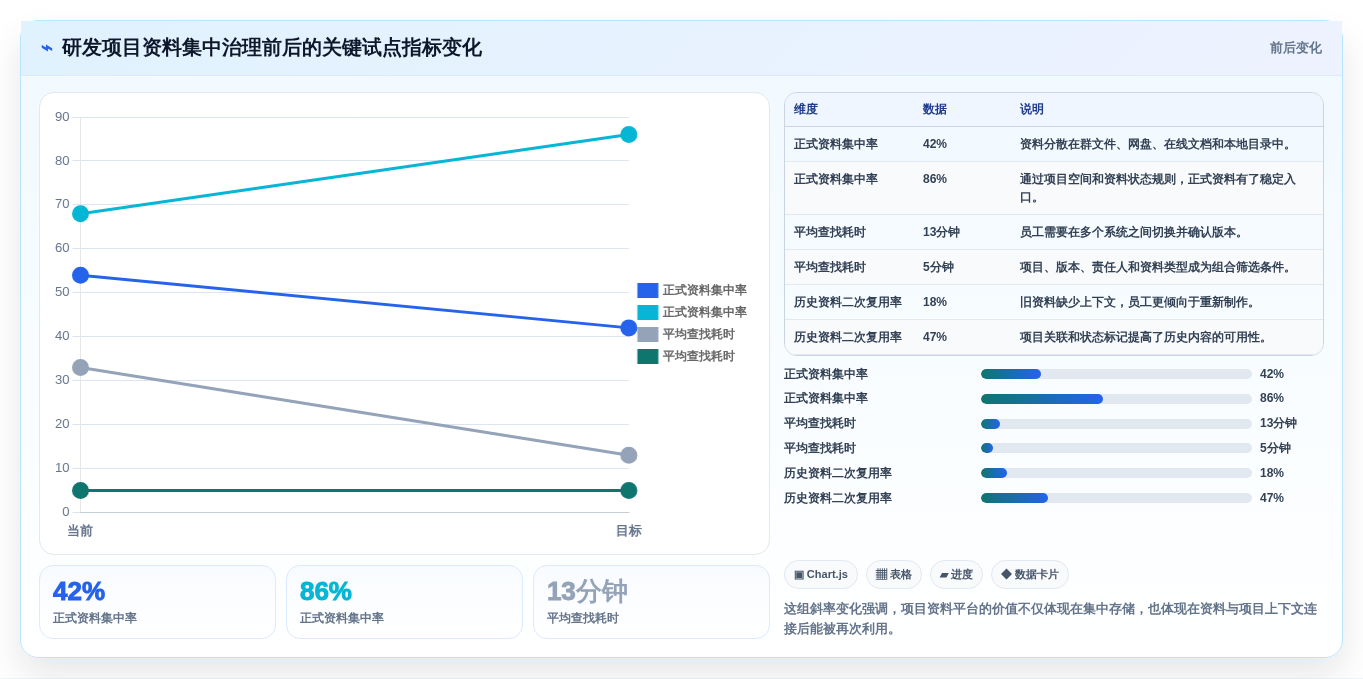
Task: Toggle the gray 平均查找耗时 legend label
Action: tap(698, 334)
